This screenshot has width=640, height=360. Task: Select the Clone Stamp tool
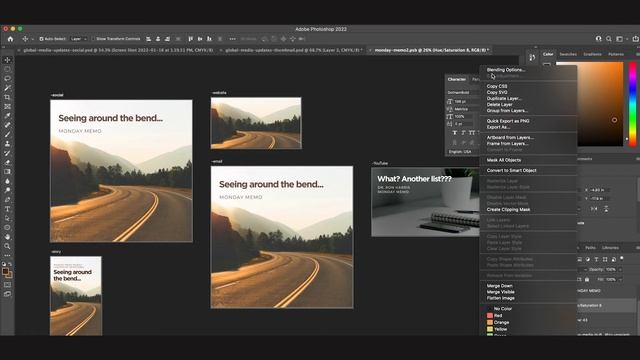point(7,144)
